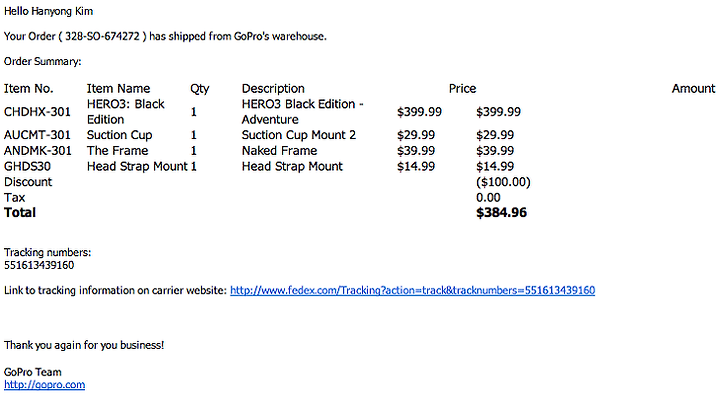Click the Naked Frame description
The image size is (720, 410).
tap(280, 151)
